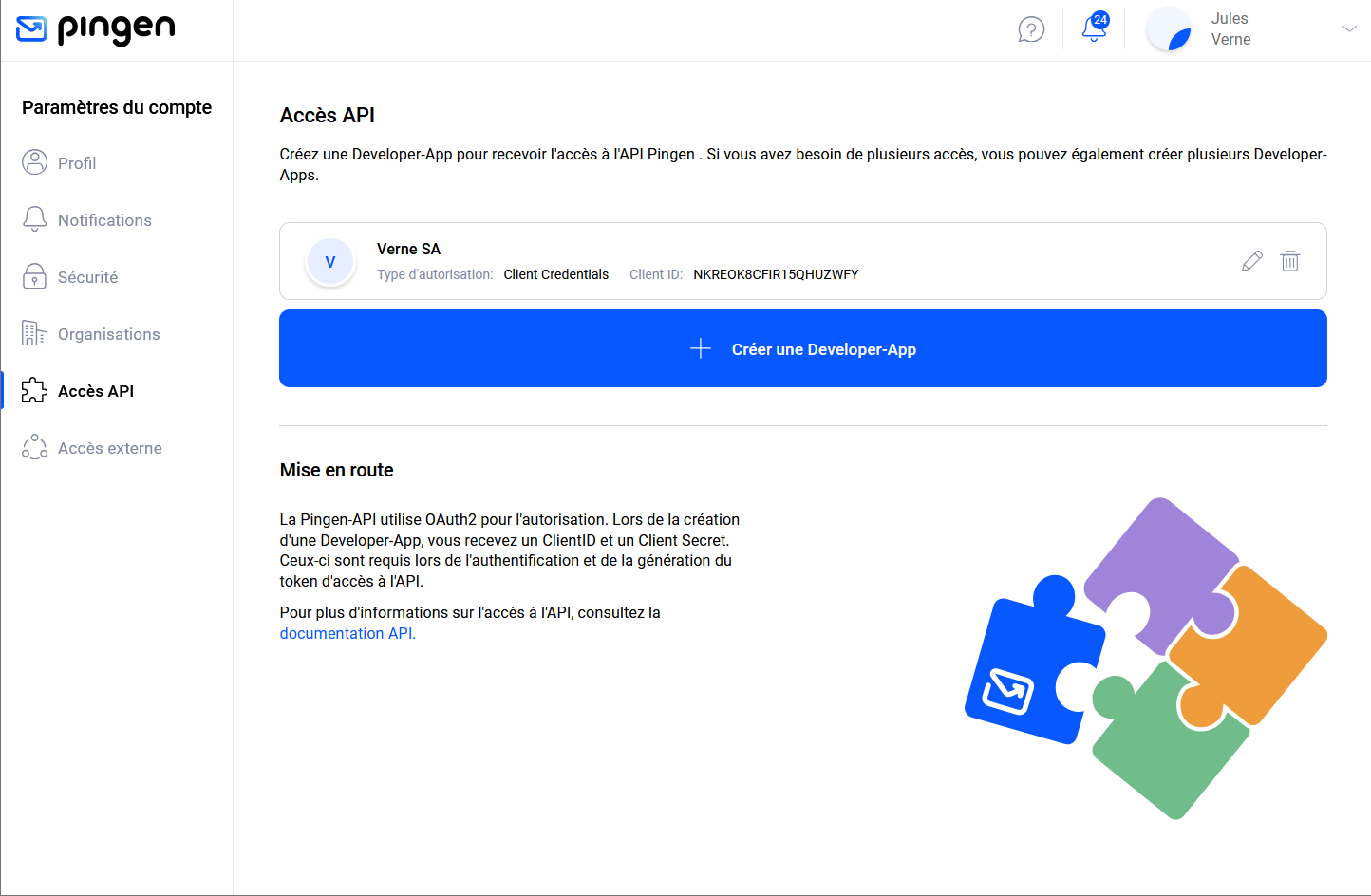Open the documentation API link

point(347,634)
